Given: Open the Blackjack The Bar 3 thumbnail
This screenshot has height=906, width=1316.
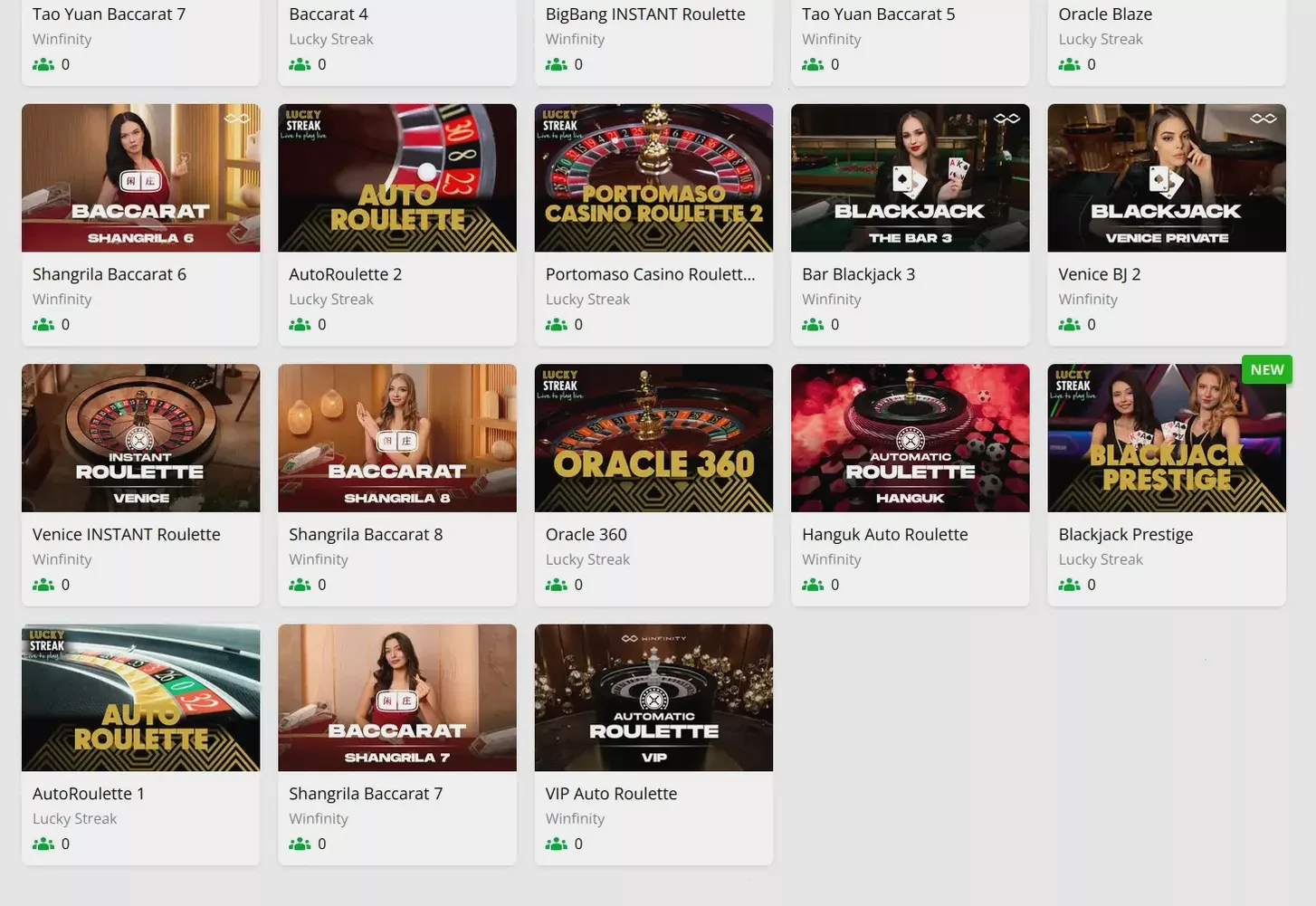Looking at the screenshot, I should point(910,177).
